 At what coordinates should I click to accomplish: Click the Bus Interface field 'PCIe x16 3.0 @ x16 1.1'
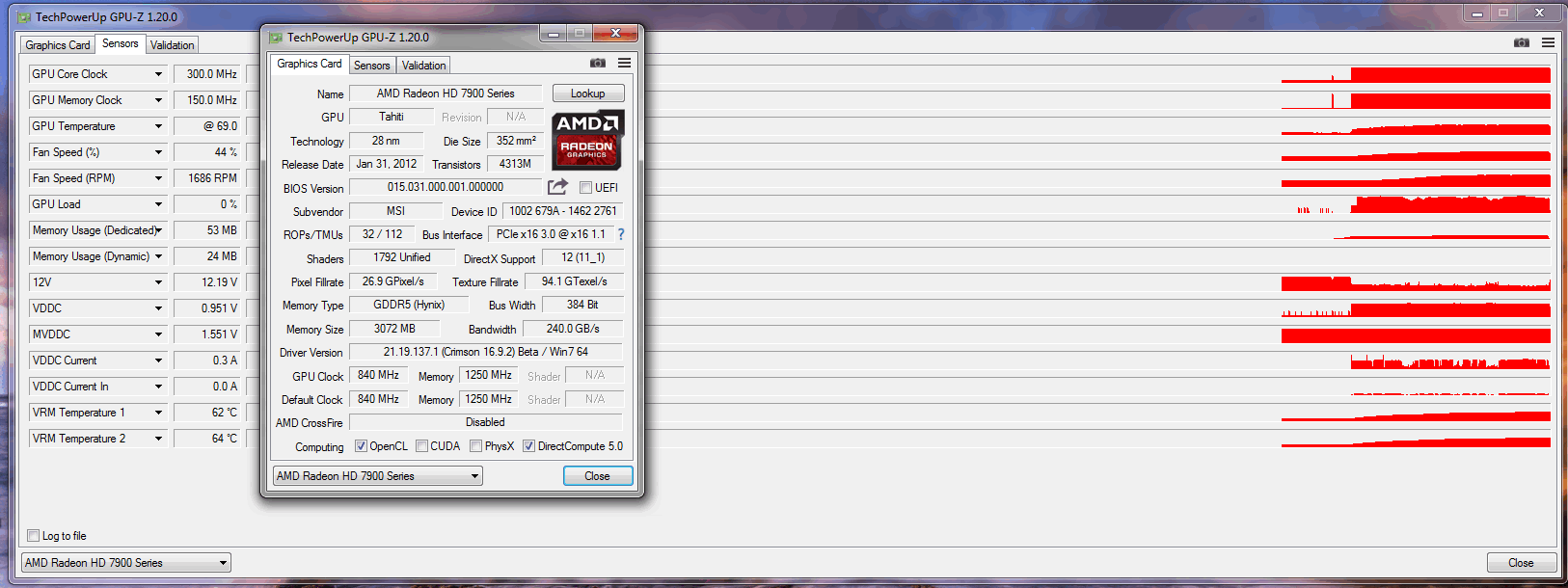click(x=551, y=234)
